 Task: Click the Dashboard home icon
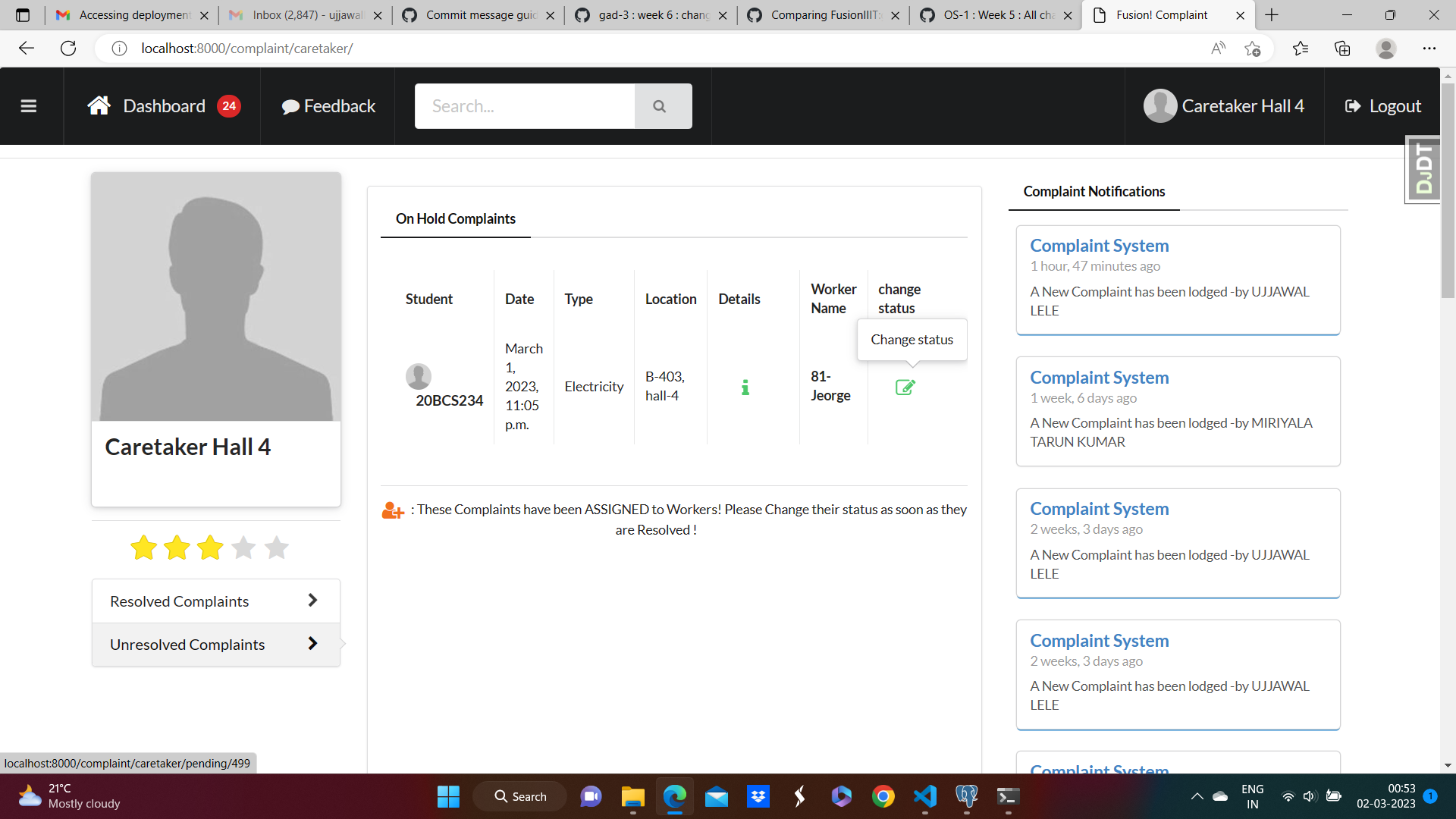coord(99,106)
